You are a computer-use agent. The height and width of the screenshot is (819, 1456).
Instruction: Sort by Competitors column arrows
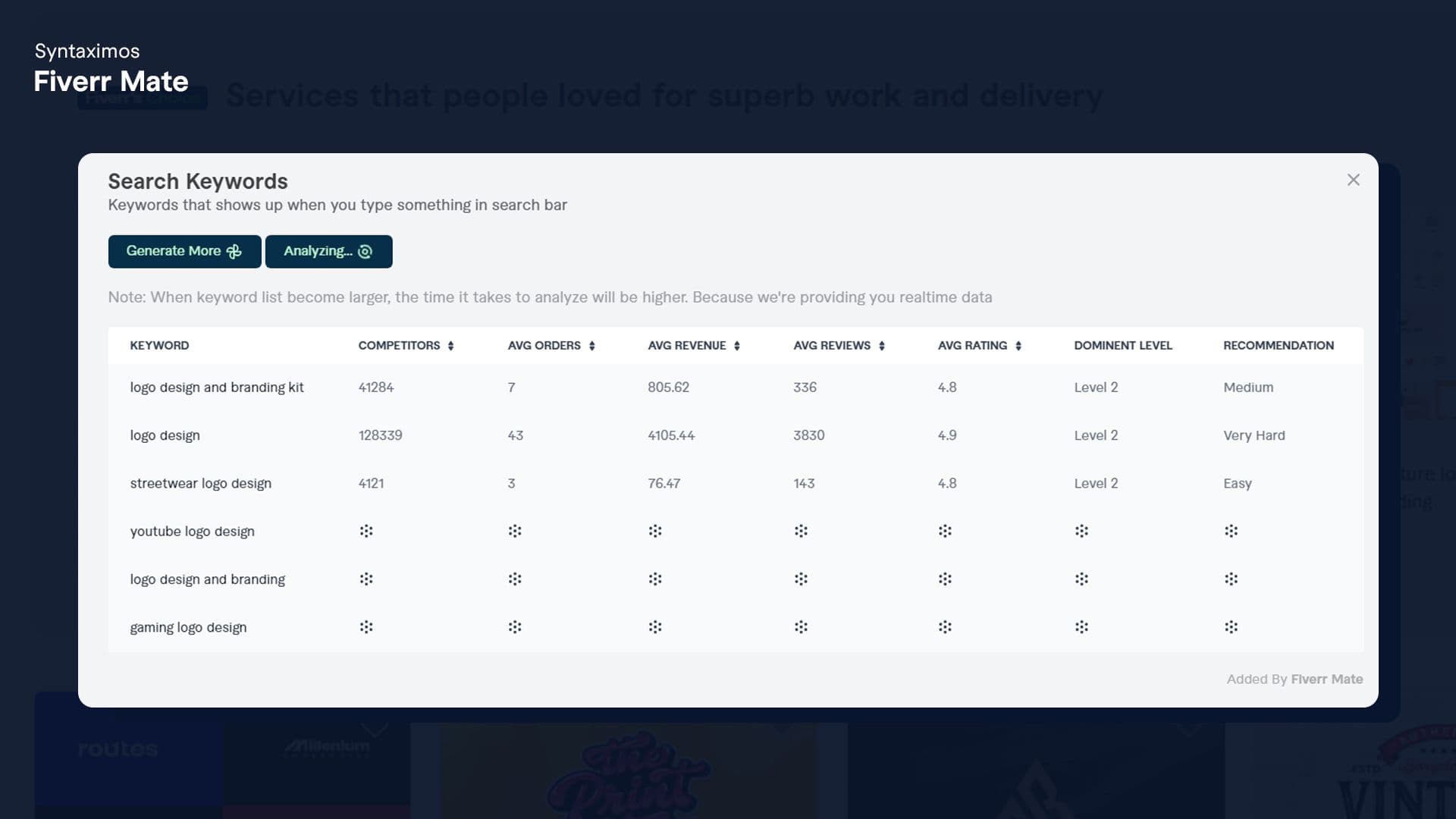point(450,346)
